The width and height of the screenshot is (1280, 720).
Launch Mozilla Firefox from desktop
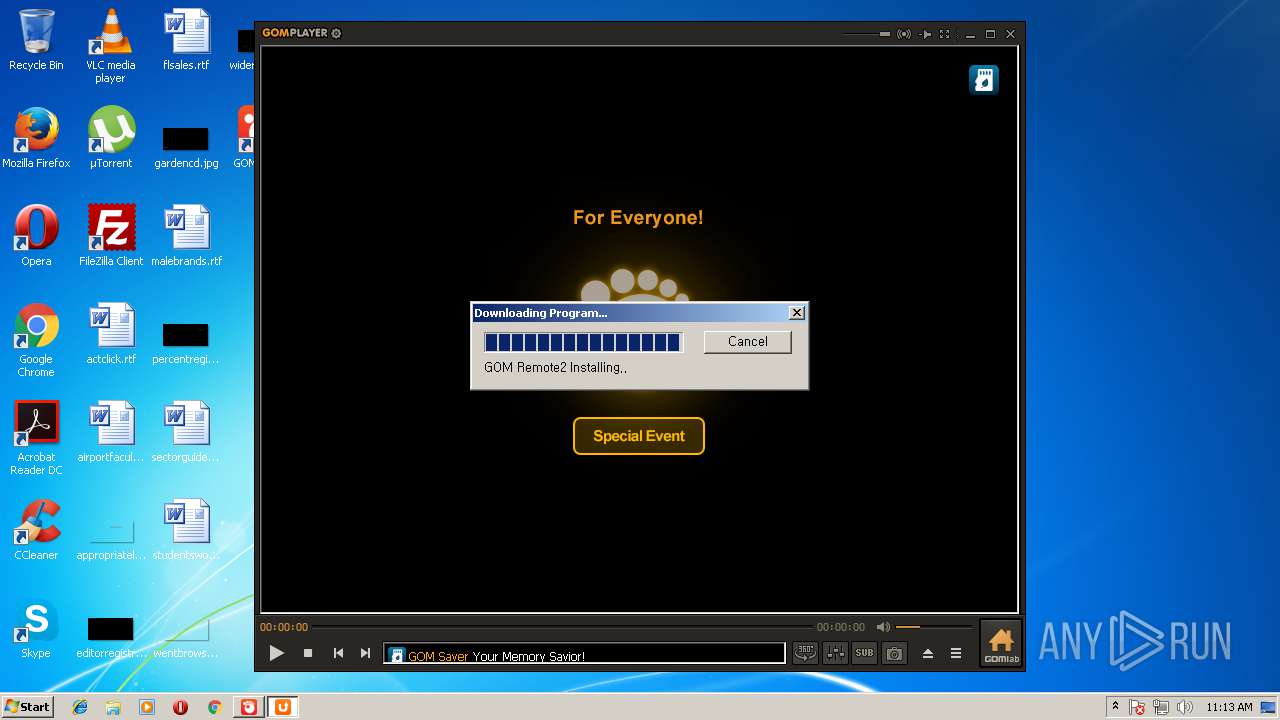36,138
